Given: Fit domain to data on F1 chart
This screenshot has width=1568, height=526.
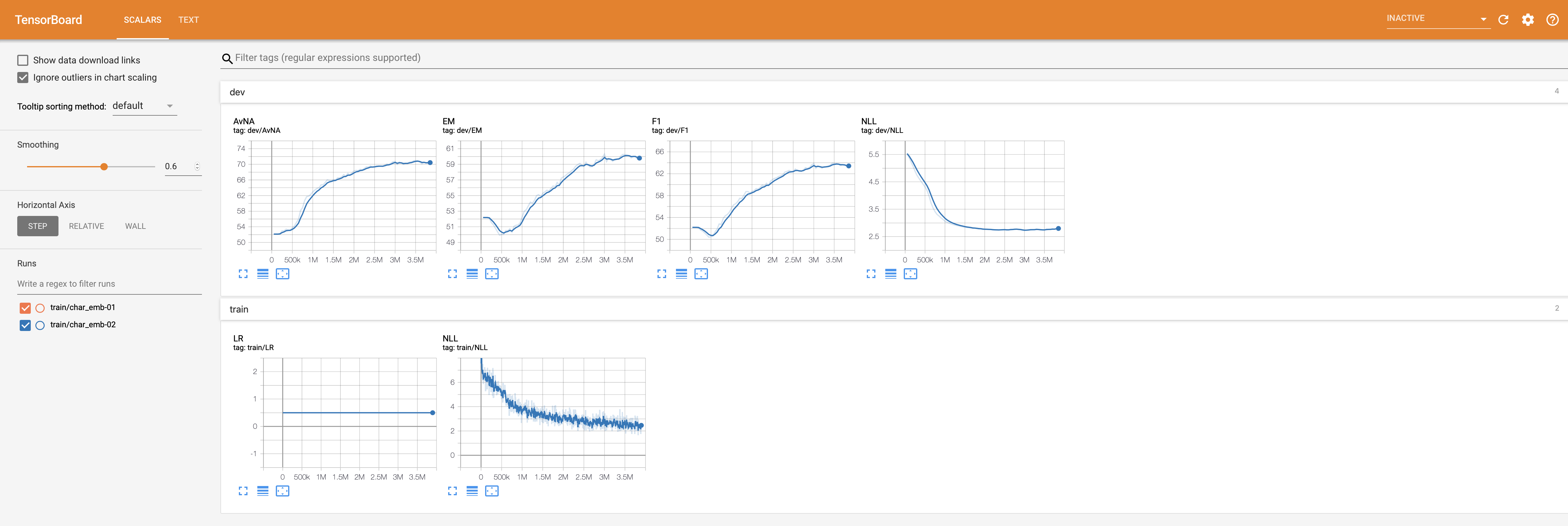Looking at the screenshot, I should 701,274.
